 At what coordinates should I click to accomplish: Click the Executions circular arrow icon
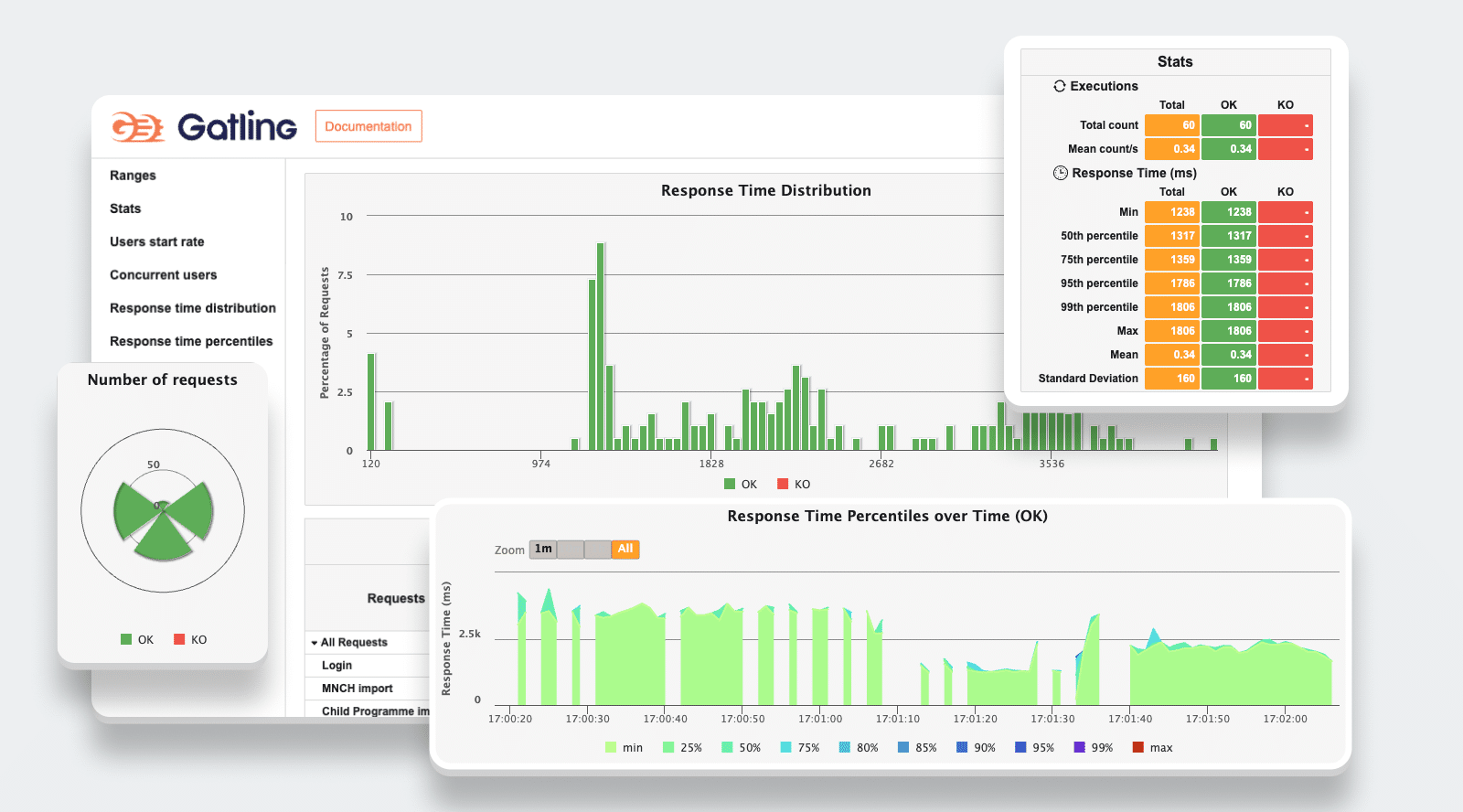pyautogui.click(x=1060, y=86)
